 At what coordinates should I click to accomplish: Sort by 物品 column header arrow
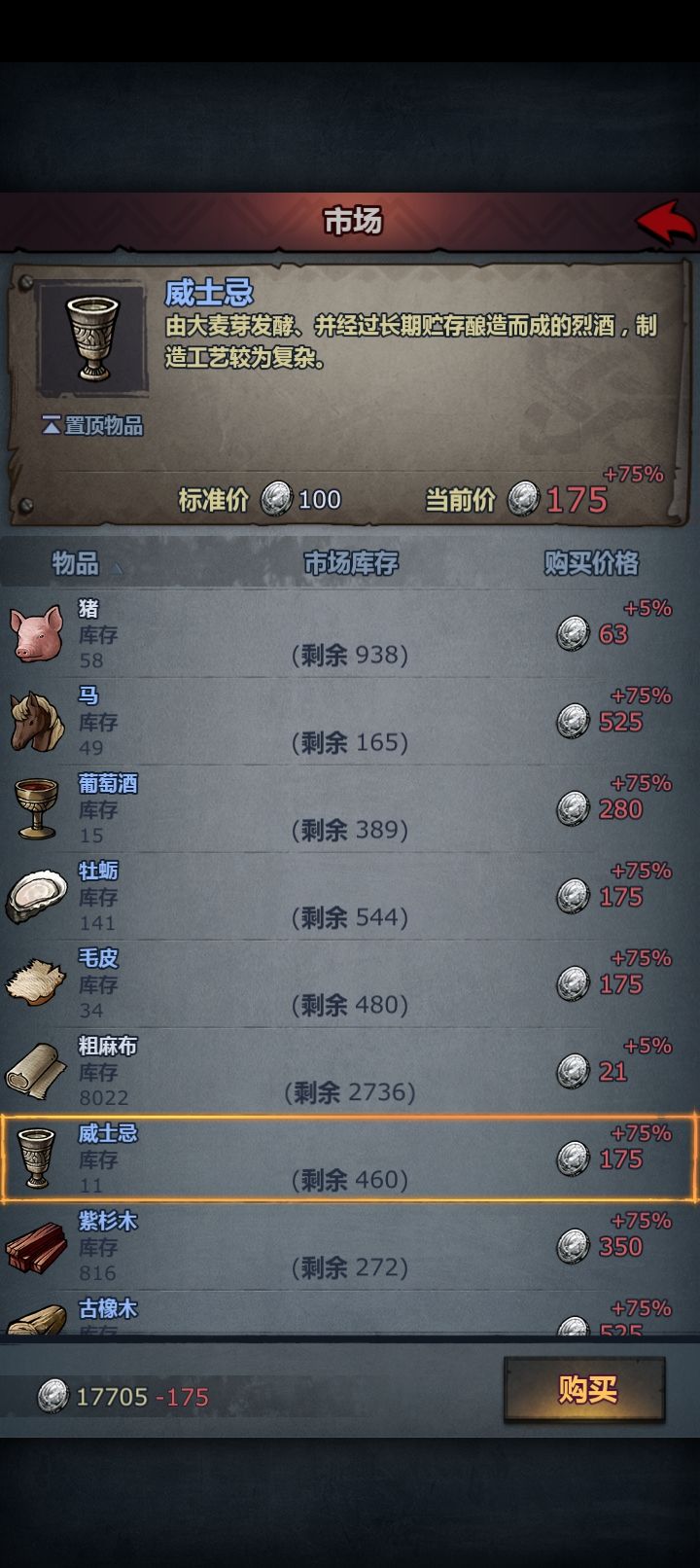(x=118, y=567)
